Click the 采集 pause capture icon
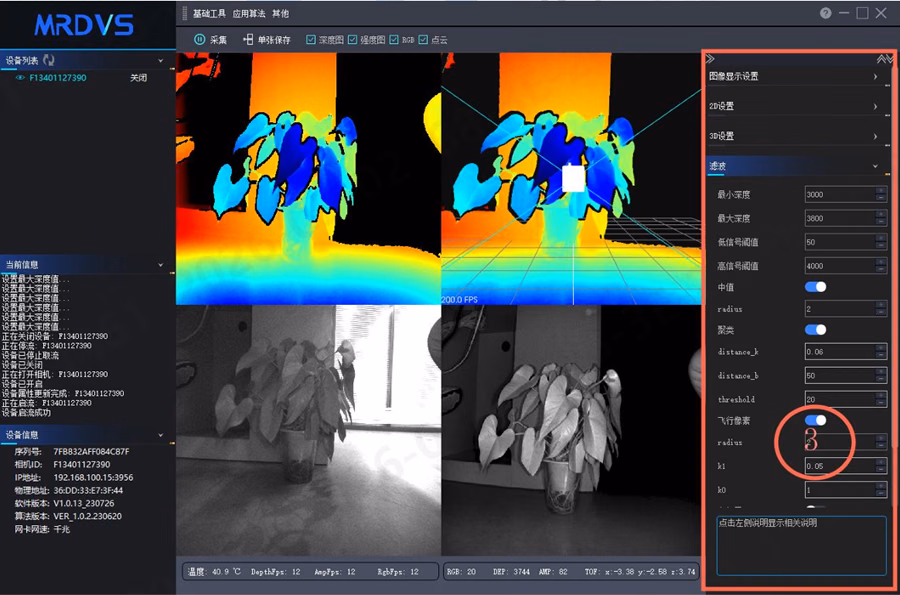900x595 pixels. (x=199, y=39)
